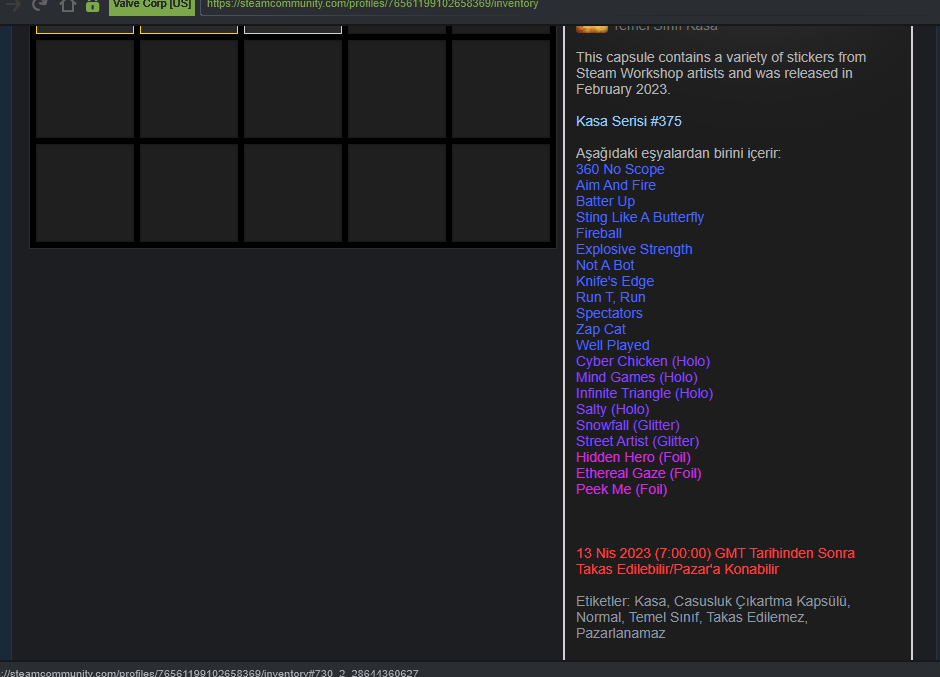
Task: Open the Zap Cat sticker link
Action: coord(601,329)
